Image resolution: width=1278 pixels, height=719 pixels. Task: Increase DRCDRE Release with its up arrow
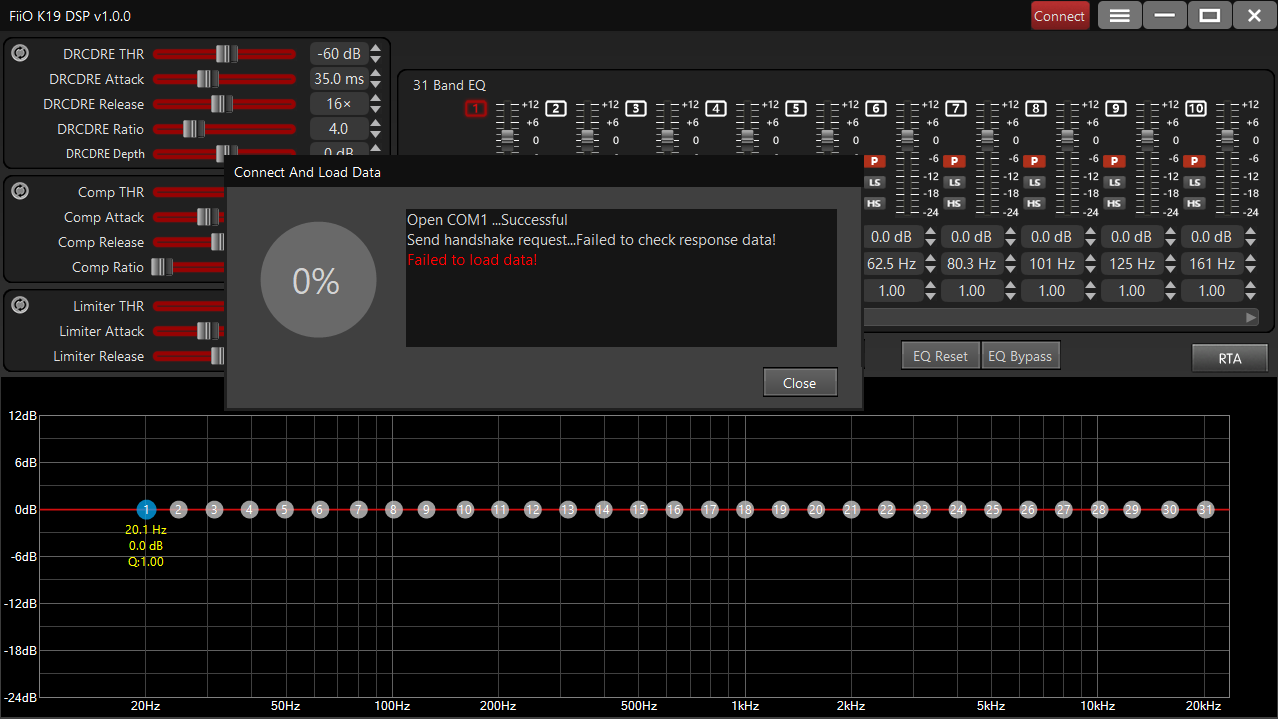pyautogui.click(x=376, y=98)
